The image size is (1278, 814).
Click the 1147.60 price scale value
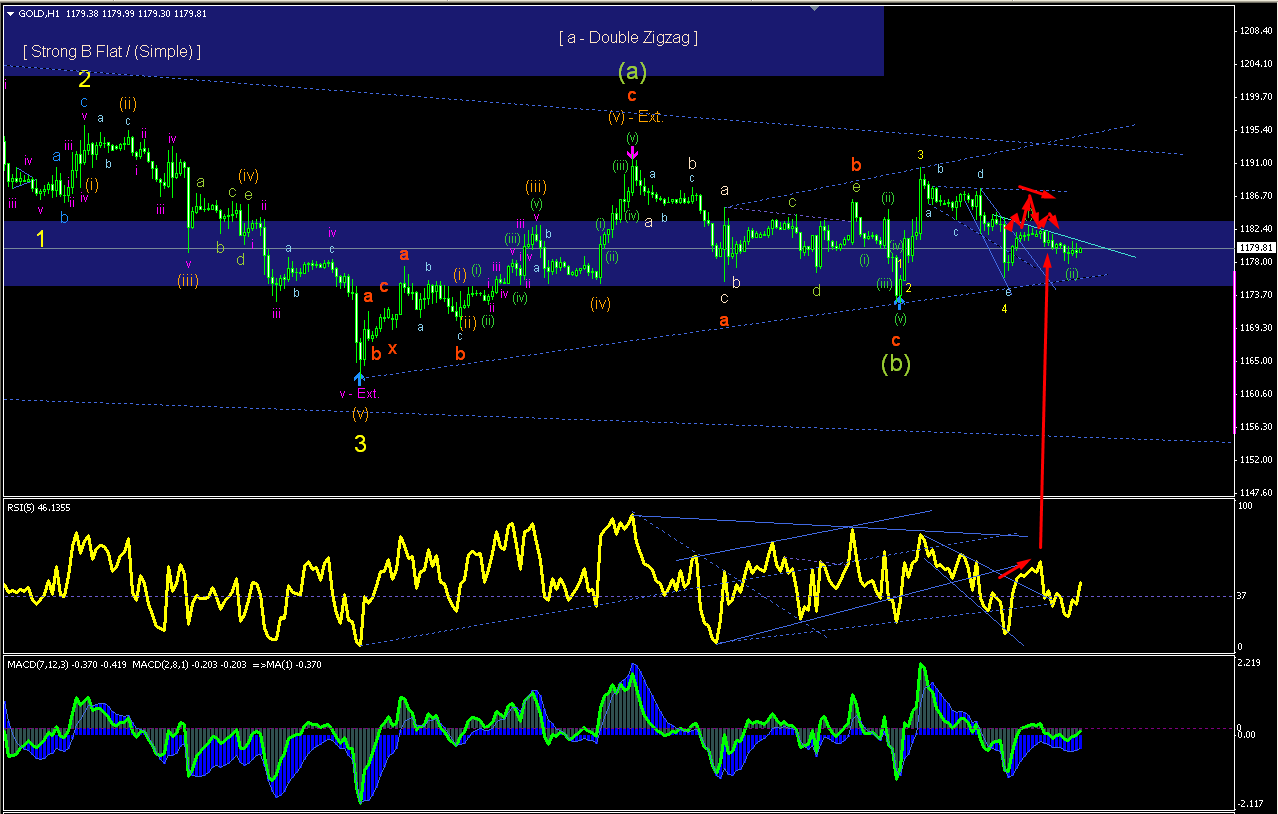tap(1256, 493)
